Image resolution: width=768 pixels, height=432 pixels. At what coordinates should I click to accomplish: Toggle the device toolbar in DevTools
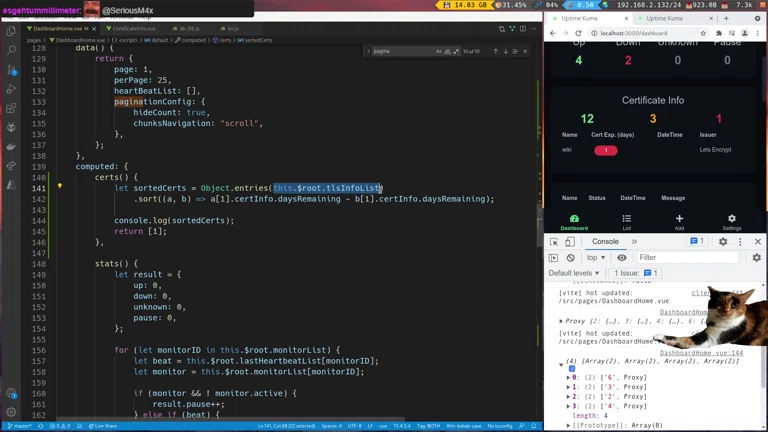pyautogui.click(x=571, y=241)
